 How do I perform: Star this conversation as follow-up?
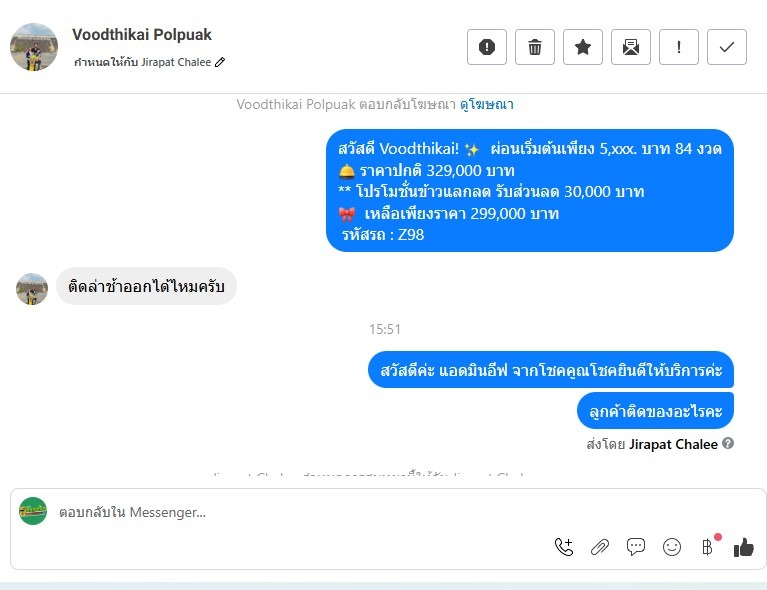pyautogui.click(x=583, y=47)
